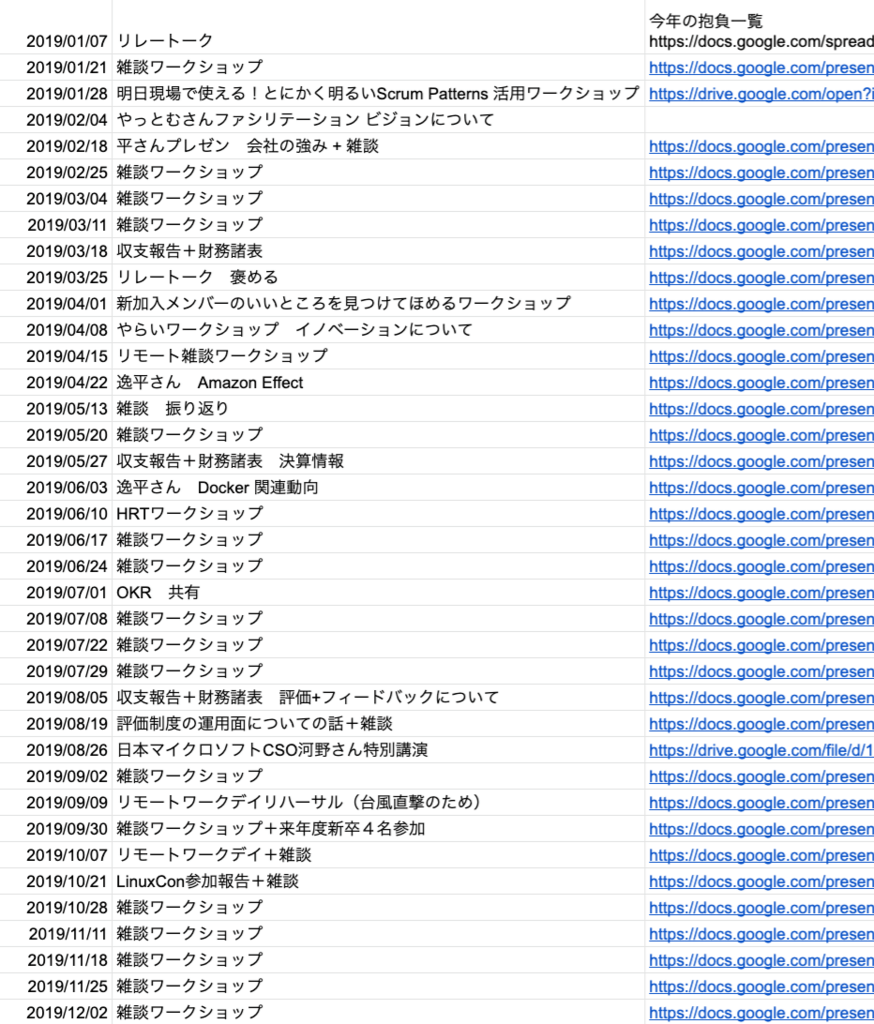This screenshot has width=874, height=1024.
Task: Open the link for 逸平さん Docker 関連動向
Action: tap(760, 488)
